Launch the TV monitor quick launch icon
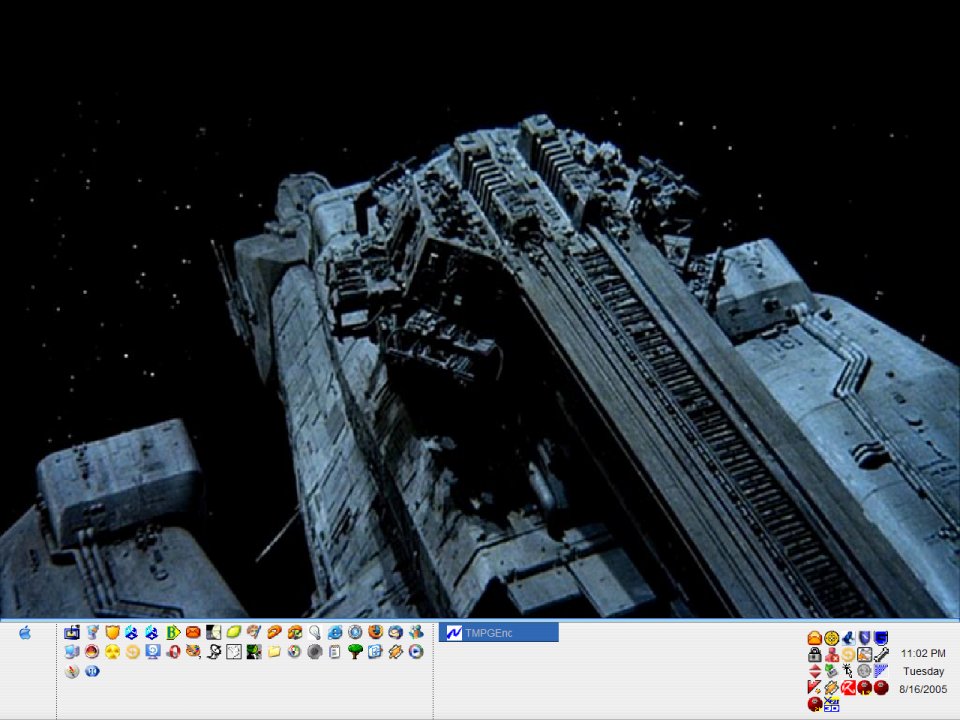The height and width of the screenshot is (720, 960). click(72, 632)
